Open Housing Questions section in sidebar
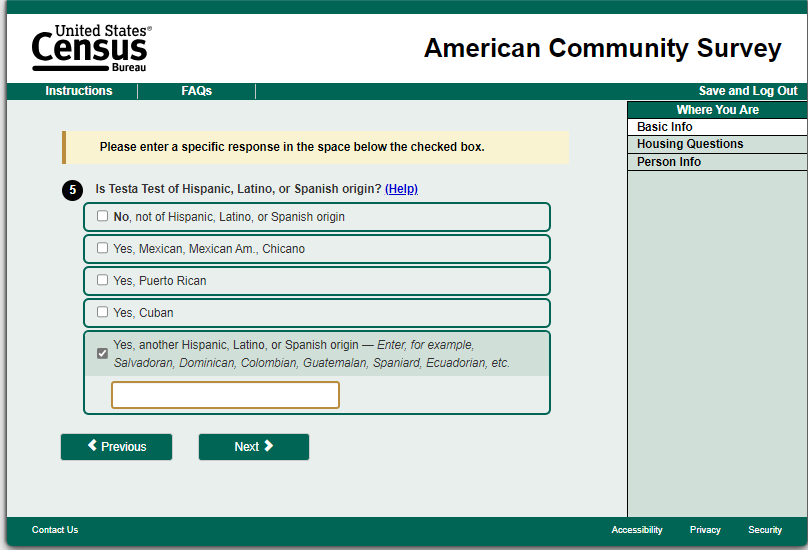 pyautogui.click(x=690, y=144)
